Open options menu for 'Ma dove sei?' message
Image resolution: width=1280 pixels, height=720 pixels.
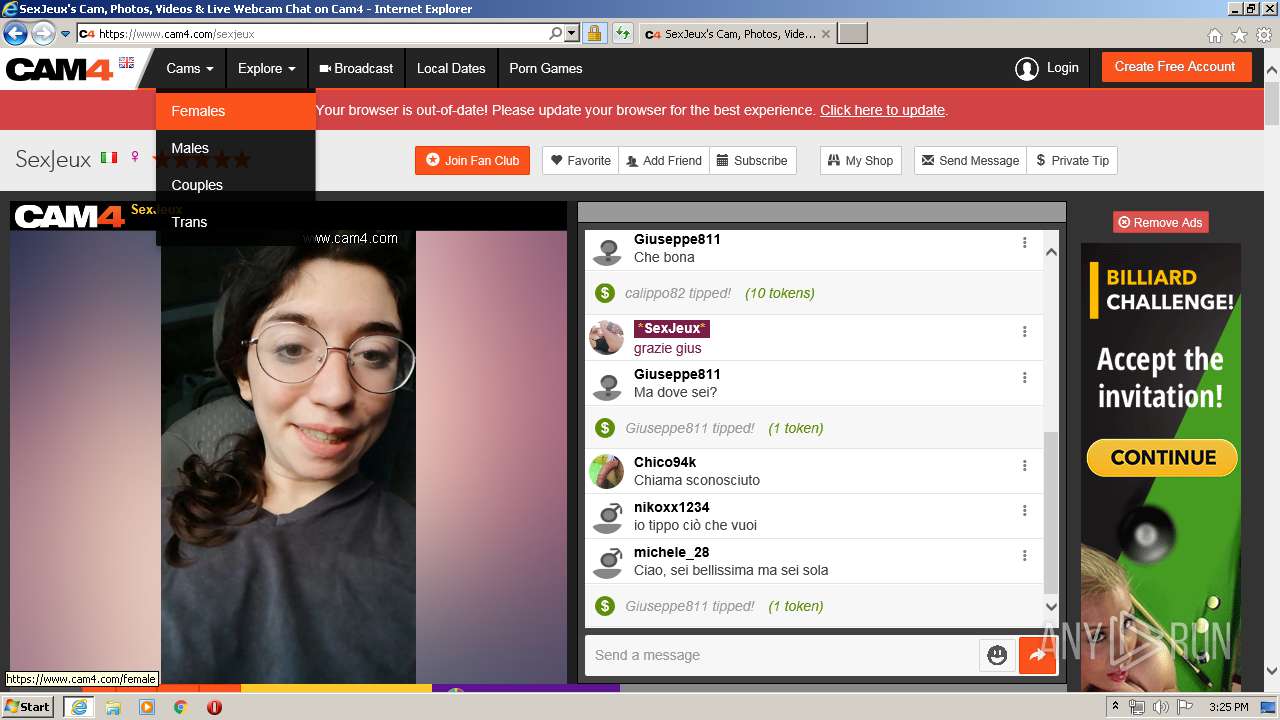point(1024,378)
